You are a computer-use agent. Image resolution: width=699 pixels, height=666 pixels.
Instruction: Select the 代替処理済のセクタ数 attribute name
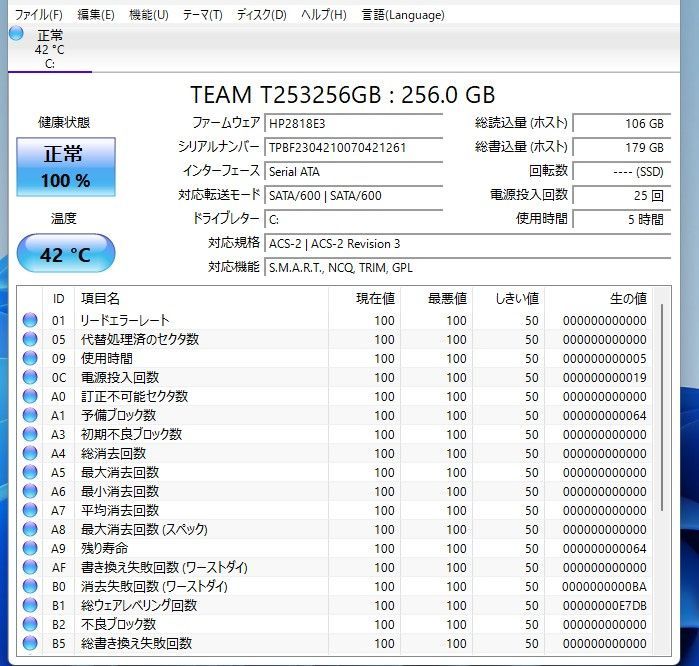[140, 339]
